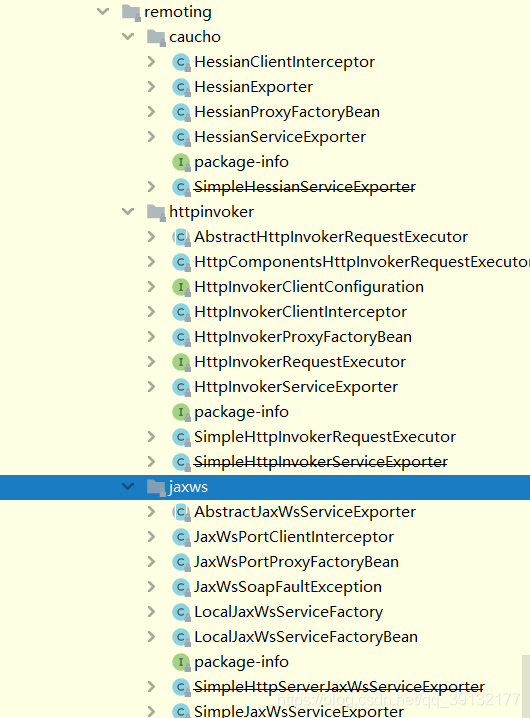This screenshot has width=530, height=718.
Task: Click the HttpInvokerProxyFactoryBean class icon
Action: (181, 337)
